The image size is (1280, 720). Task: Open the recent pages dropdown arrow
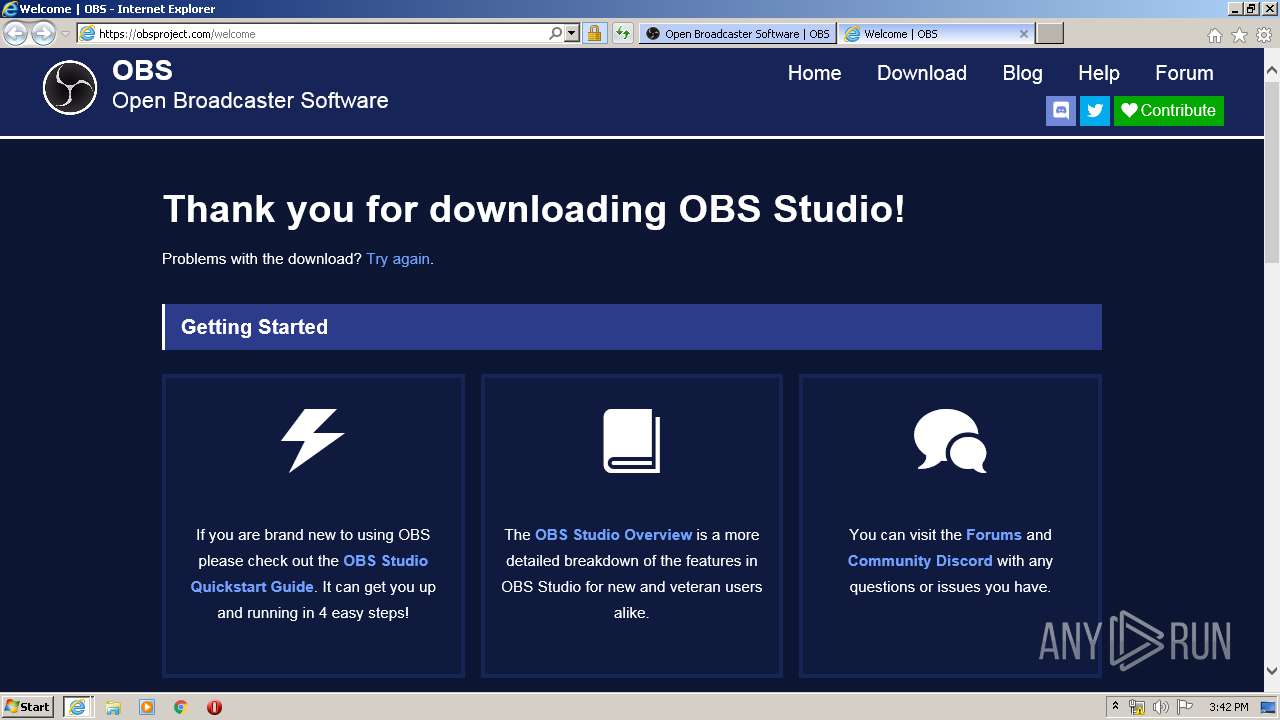(x=65, y=34)
